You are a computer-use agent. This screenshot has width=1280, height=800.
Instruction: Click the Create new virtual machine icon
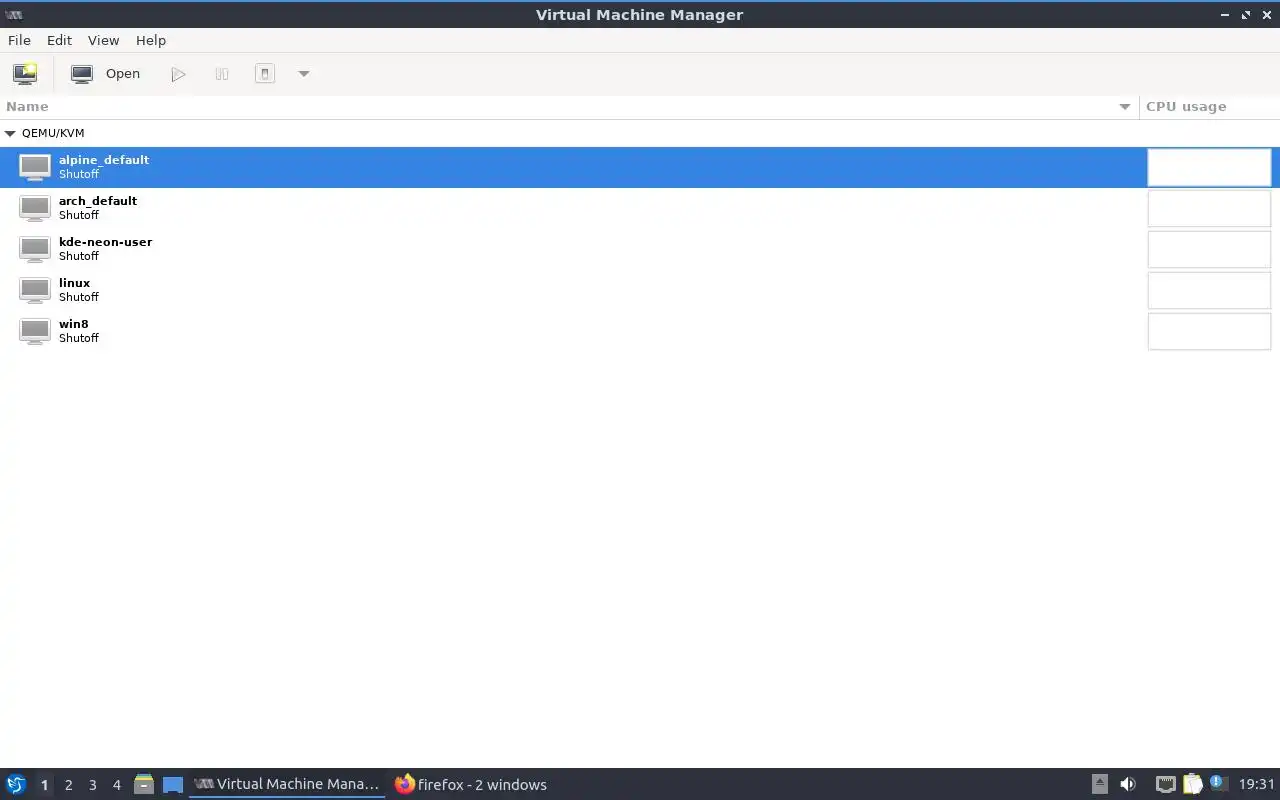25,74
